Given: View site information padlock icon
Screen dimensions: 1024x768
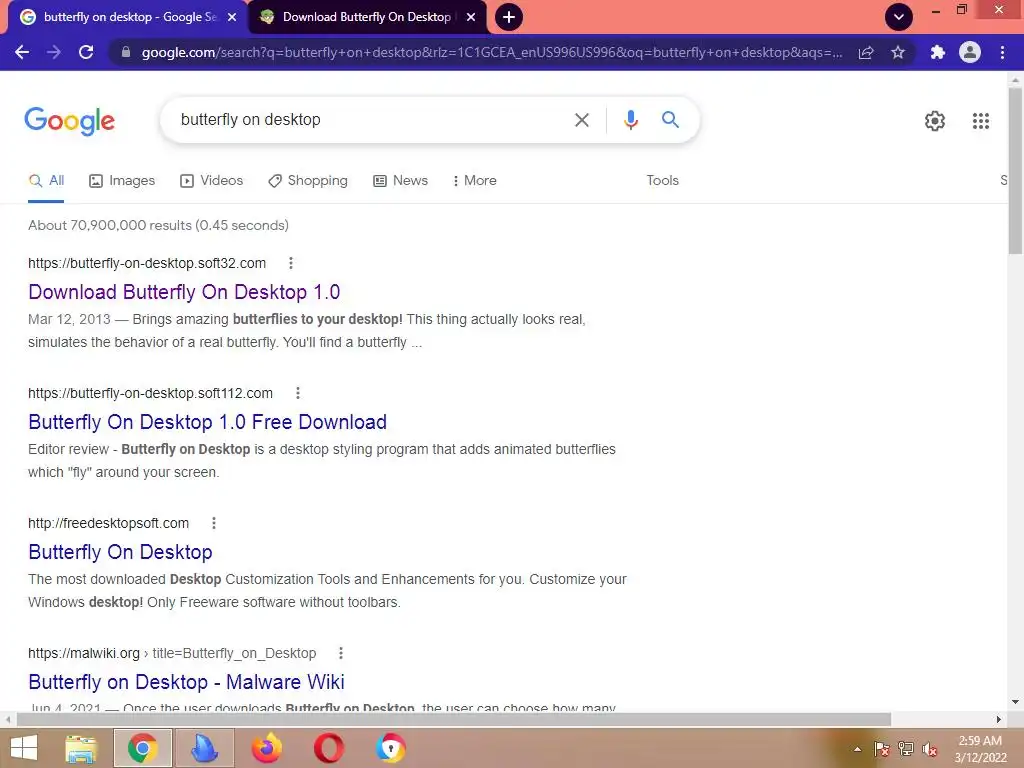Looking at the screenshot, I should coord(126,52).
